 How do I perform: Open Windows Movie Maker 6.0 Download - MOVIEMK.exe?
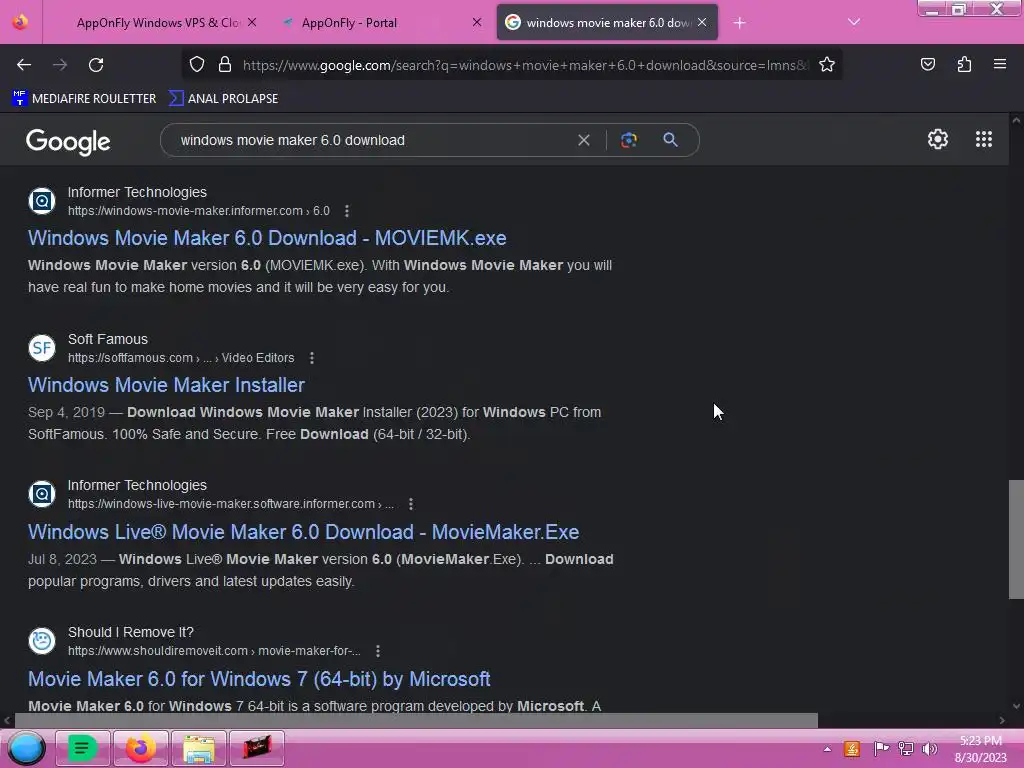tap(267, 238)
